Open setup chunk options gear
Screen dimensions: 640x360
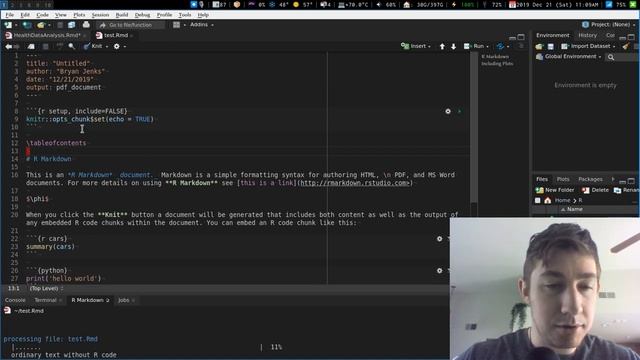coord(448,111)
